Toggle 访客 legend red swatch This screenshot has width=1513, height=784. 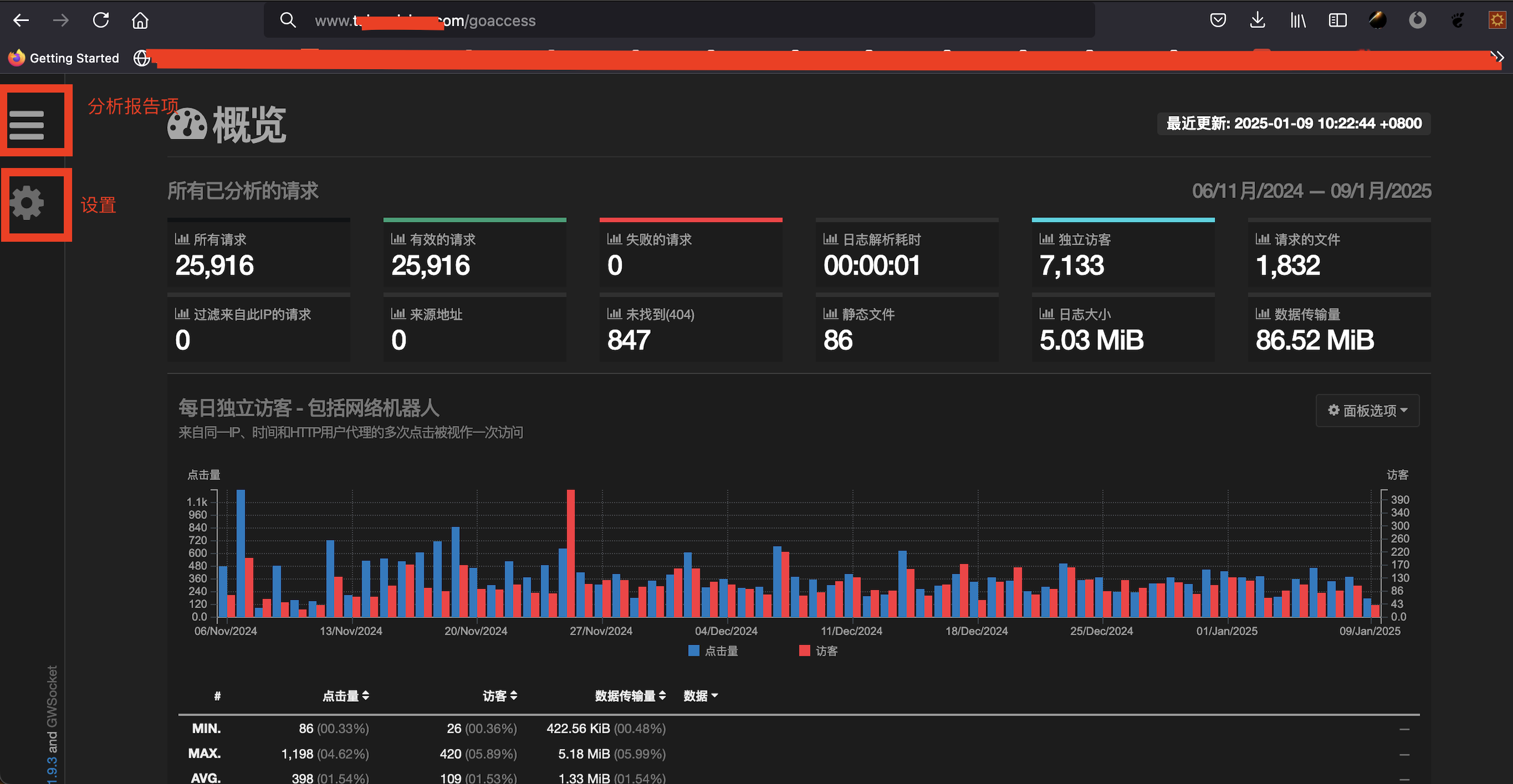[x=805, y=651]
